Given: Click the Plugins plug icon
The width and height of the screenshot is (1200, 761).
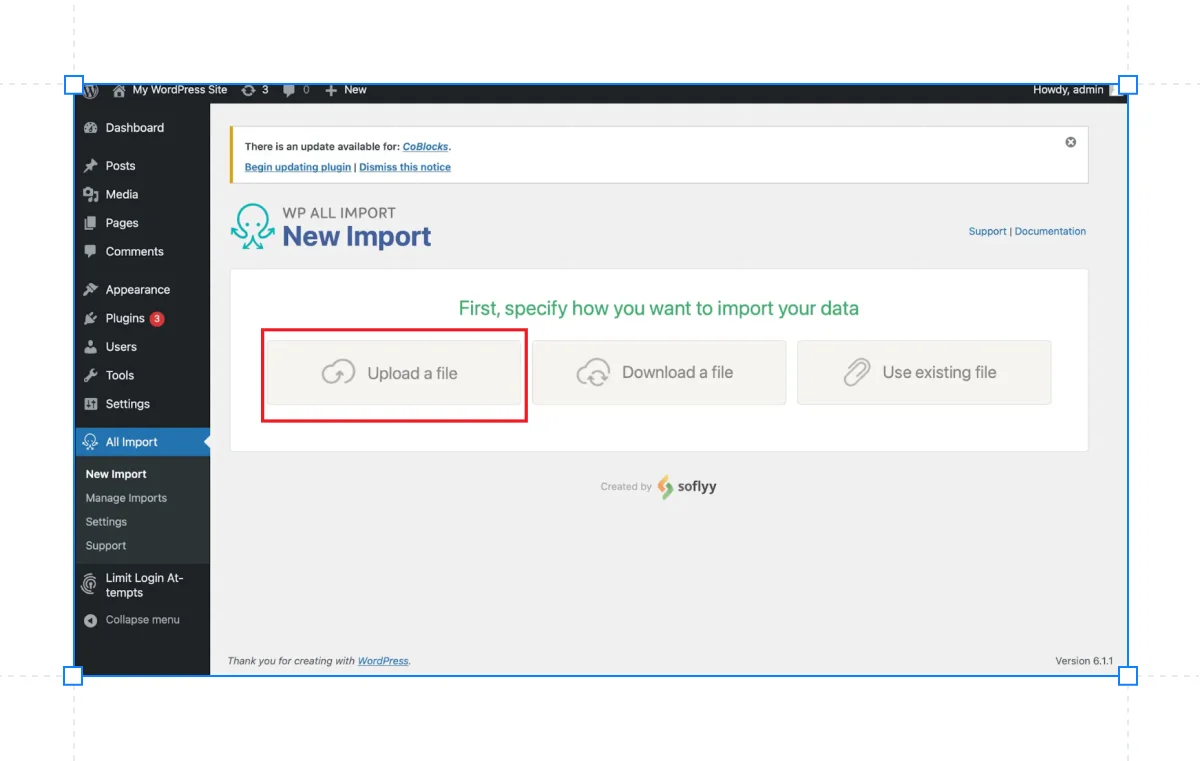Looking at the screenshot, I should [90, 319].
